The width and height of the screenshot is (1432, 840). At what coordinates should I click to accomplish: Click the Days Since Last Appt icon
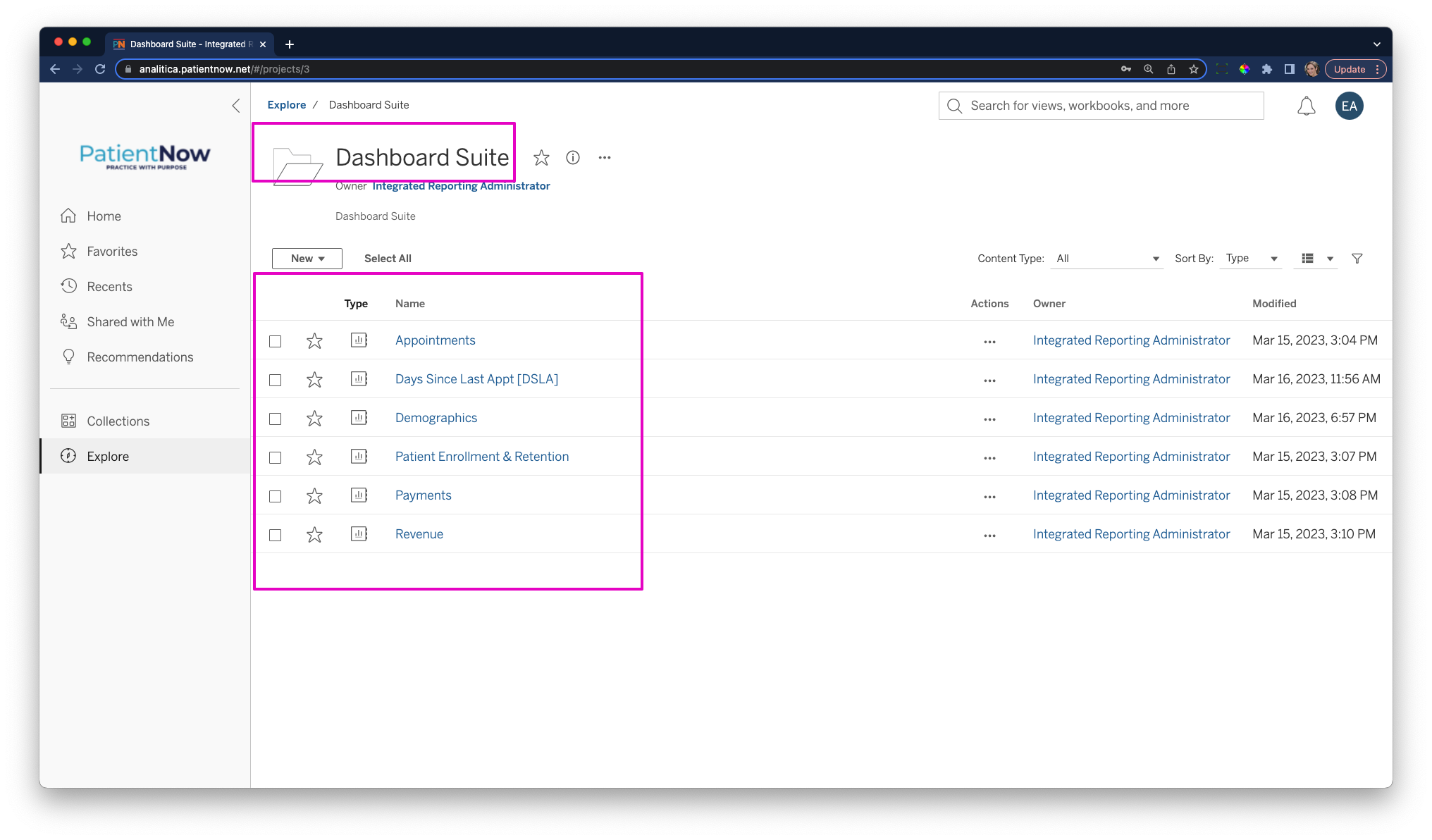click(357, 378)
